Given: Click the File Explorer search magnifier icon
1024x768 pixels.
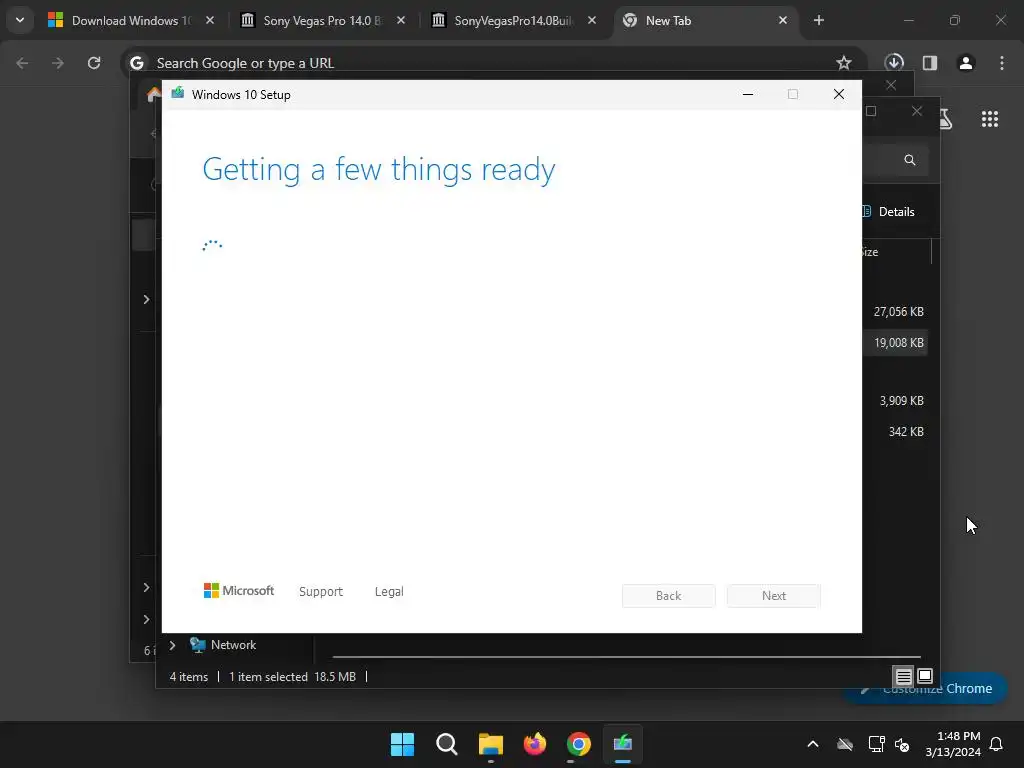Looking at the screenshot, I should [910, 160].
